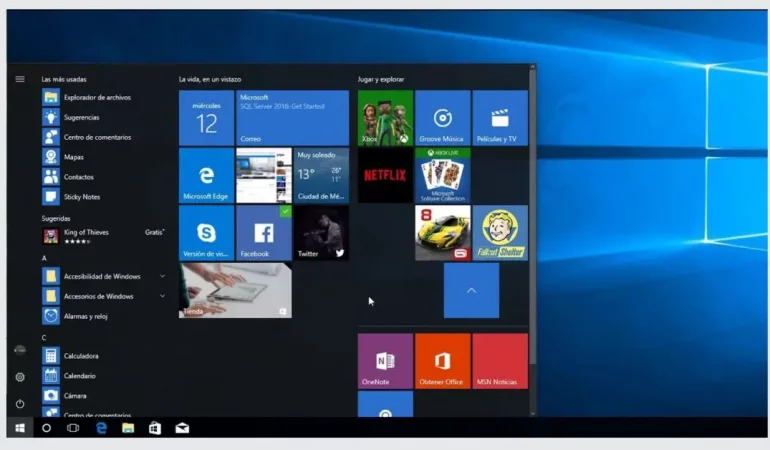Select the 'Jugar y explorar' group header

pyautogui.click(x=381, y=79)
